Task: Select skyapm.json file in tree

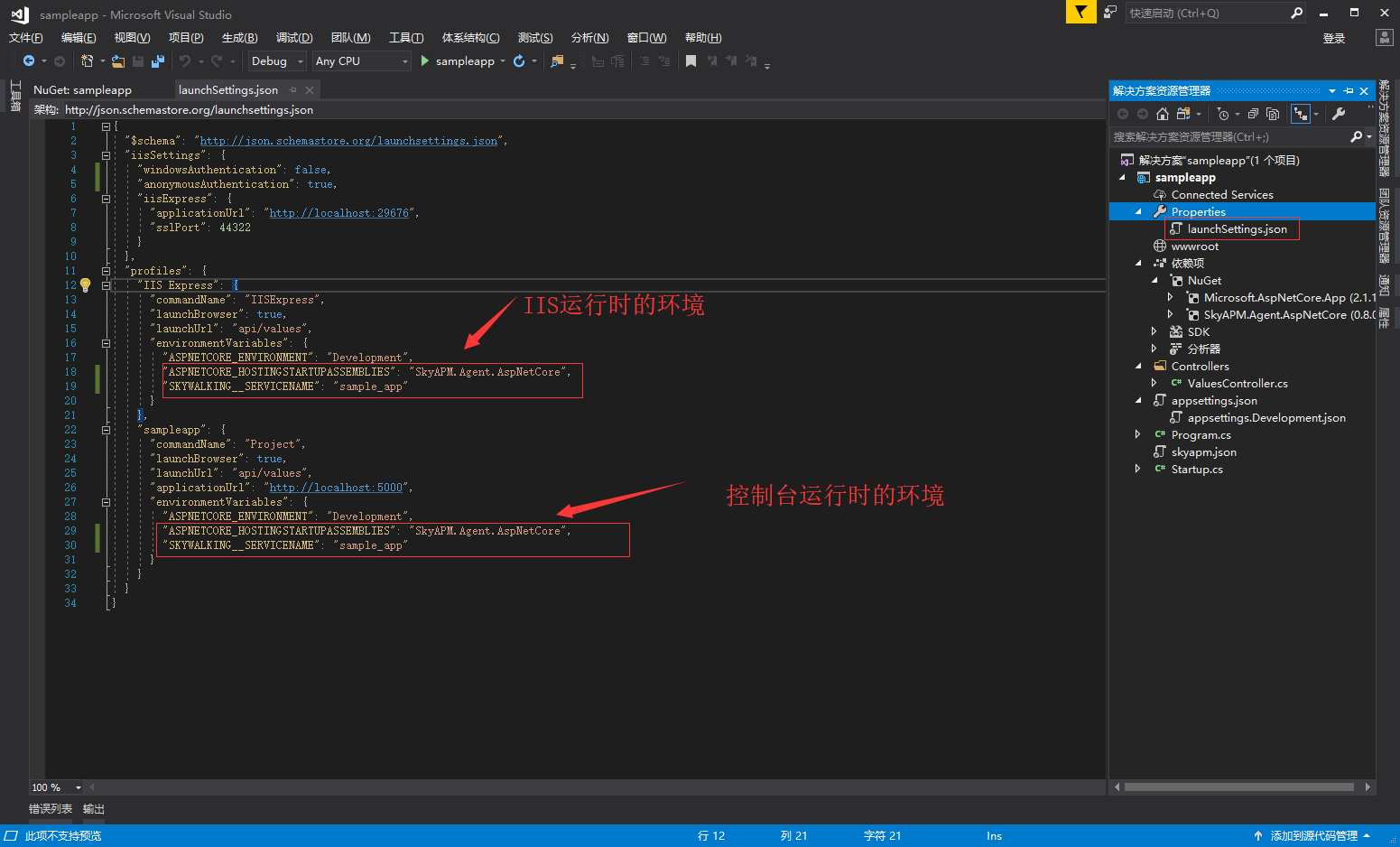Action: pyautogui.click(x=1203, y=451)
